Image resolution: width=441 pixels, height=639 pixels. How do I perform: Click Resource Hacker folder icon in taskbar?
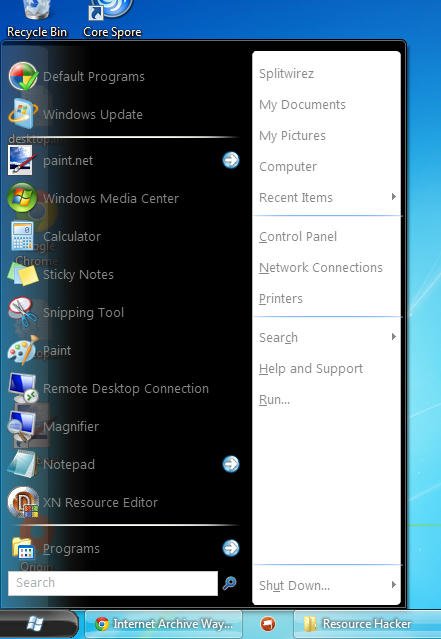[x=310, y=624]
